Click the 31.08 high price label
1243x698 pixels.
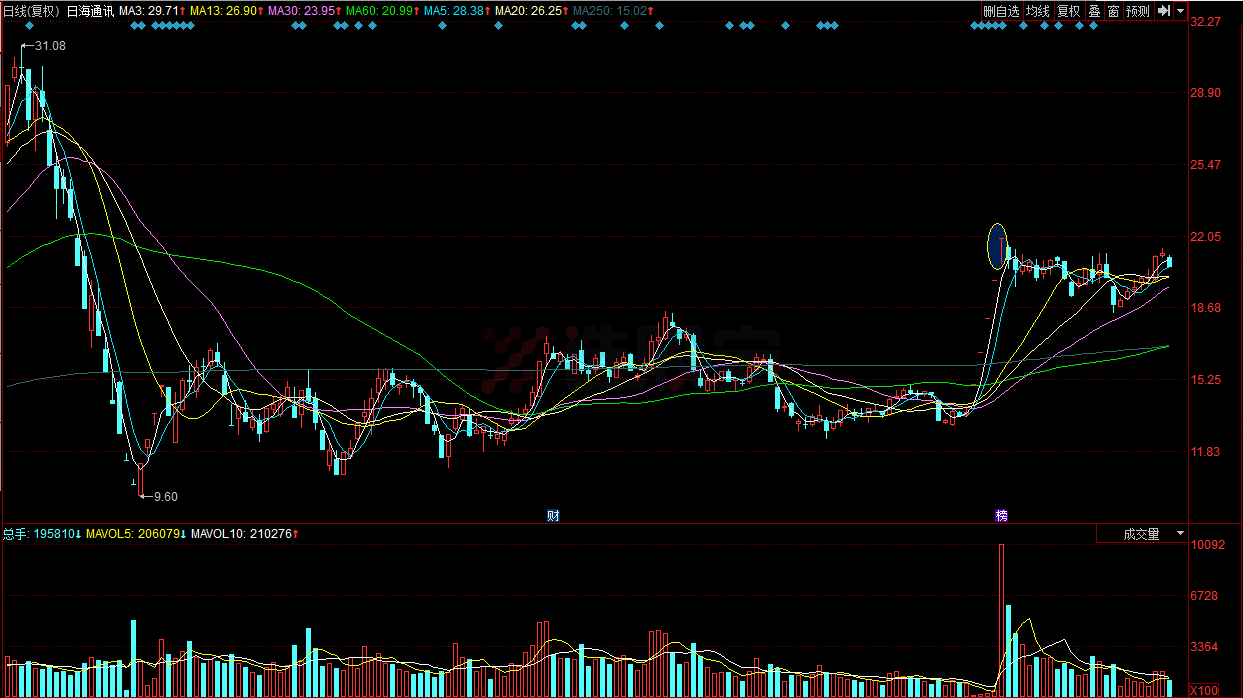coord(50,46)
